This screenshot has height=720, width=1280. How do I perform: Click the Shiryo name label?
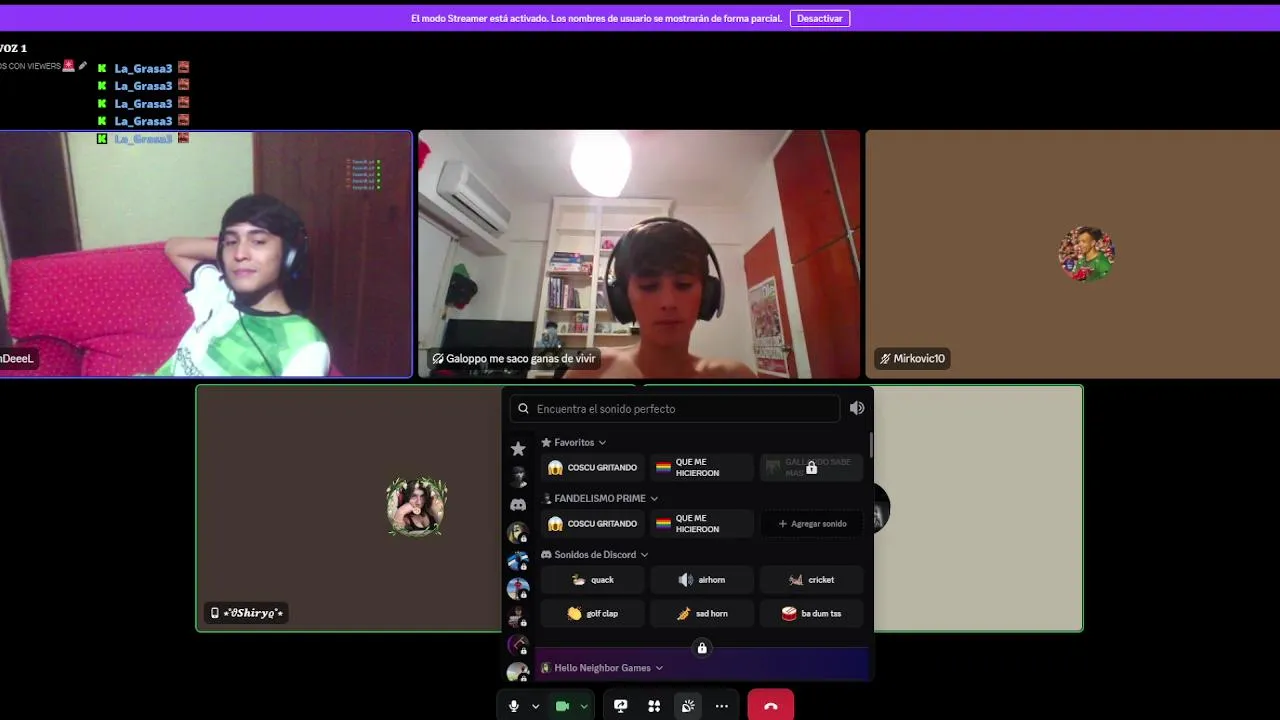click(246, 613)
